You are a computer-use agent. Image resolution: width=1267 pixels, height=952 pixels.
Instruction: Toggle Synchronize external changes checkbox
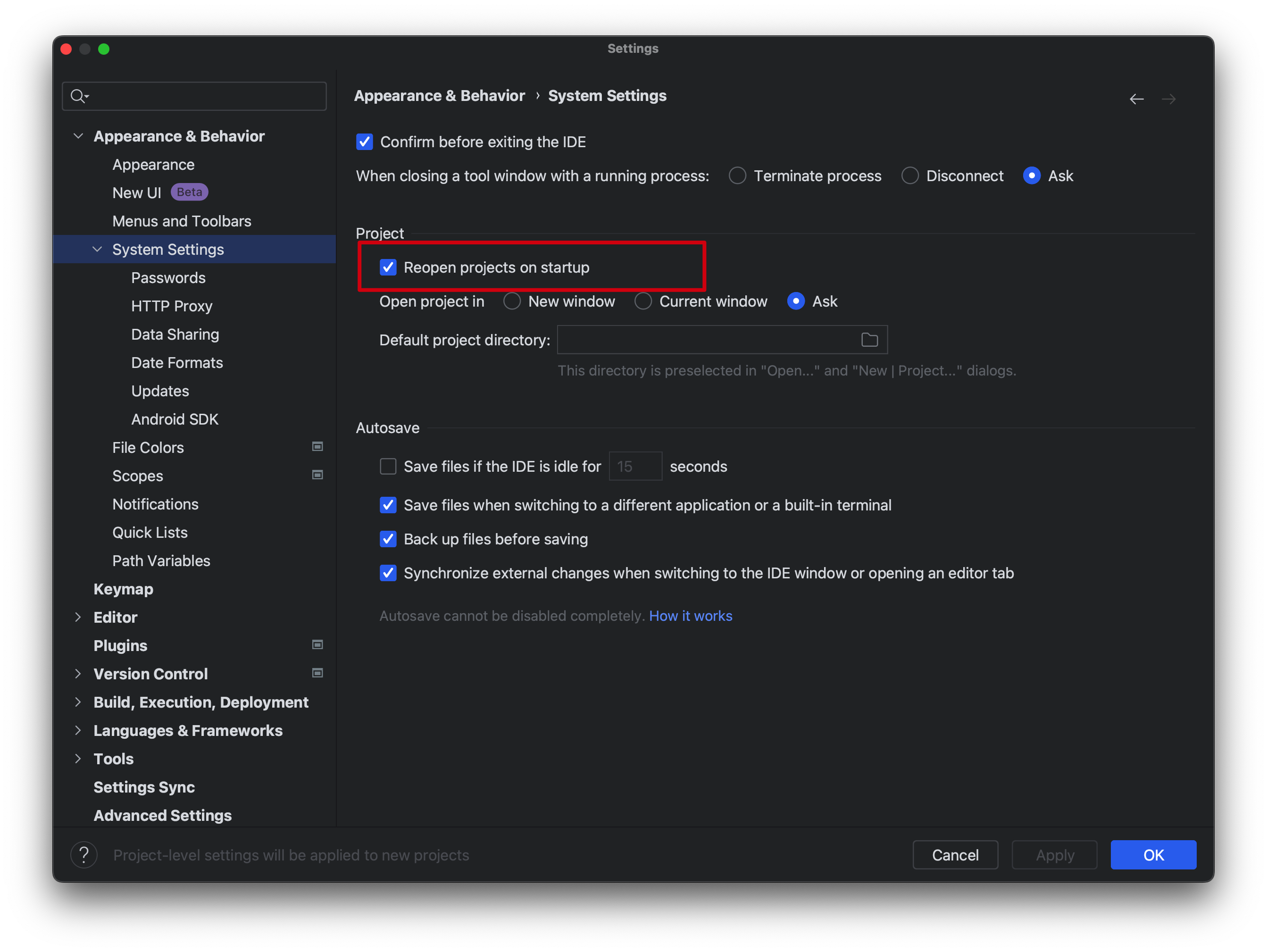pyautogui.click(x=388, y=573)
